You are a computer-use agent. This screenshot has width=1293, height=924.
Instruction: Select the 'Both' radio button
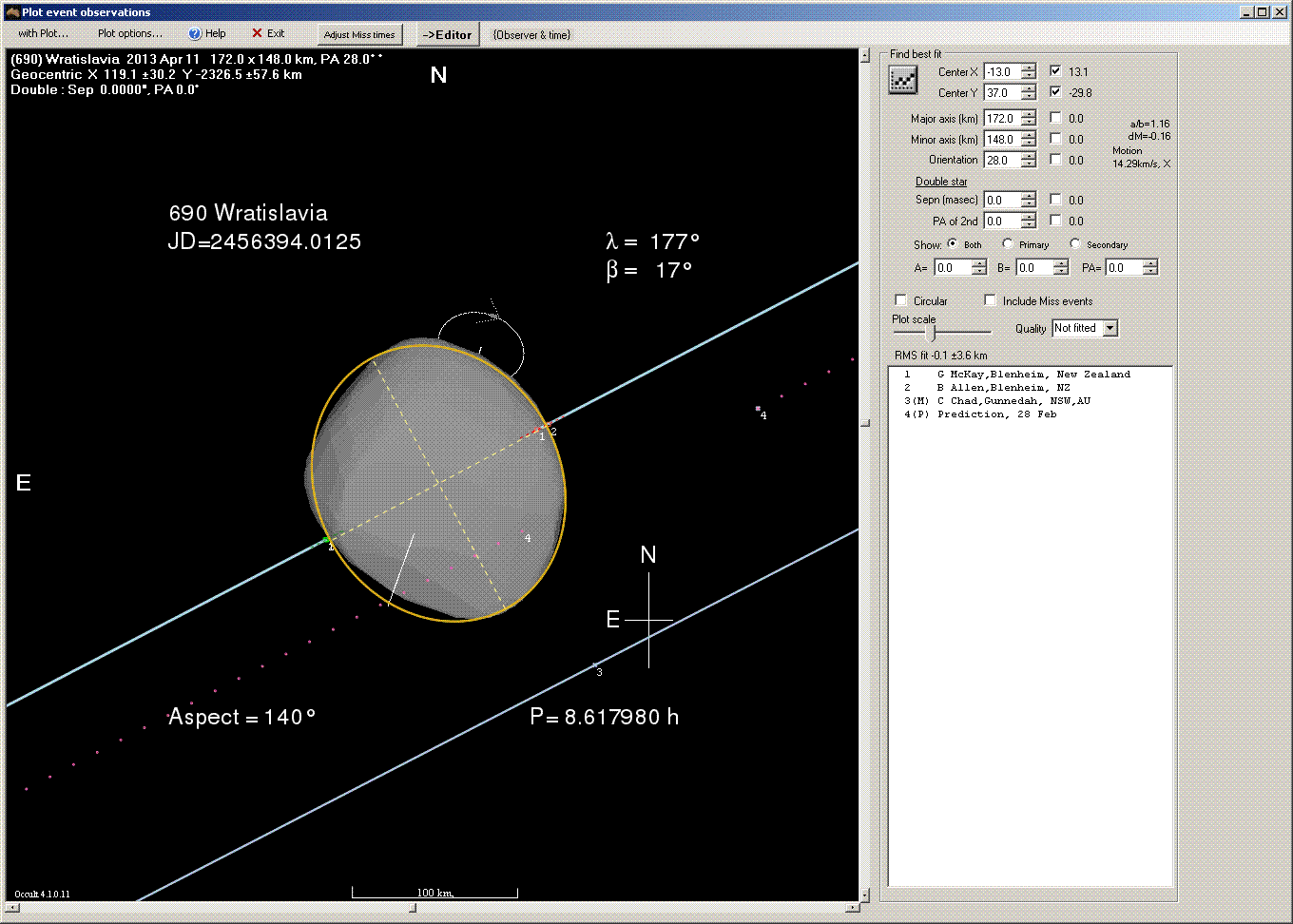[x=952, y=244]
